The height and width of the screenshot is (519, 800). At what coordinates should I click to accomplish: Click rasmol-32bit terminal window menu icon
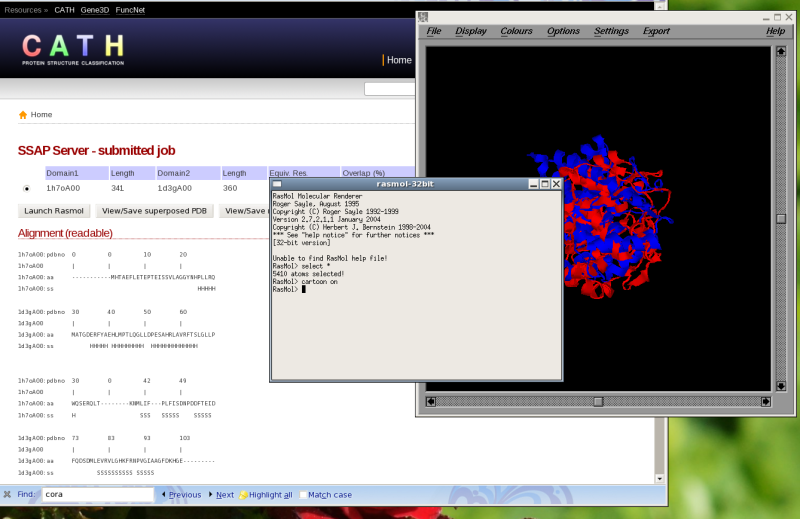click(x=278, y=184)
